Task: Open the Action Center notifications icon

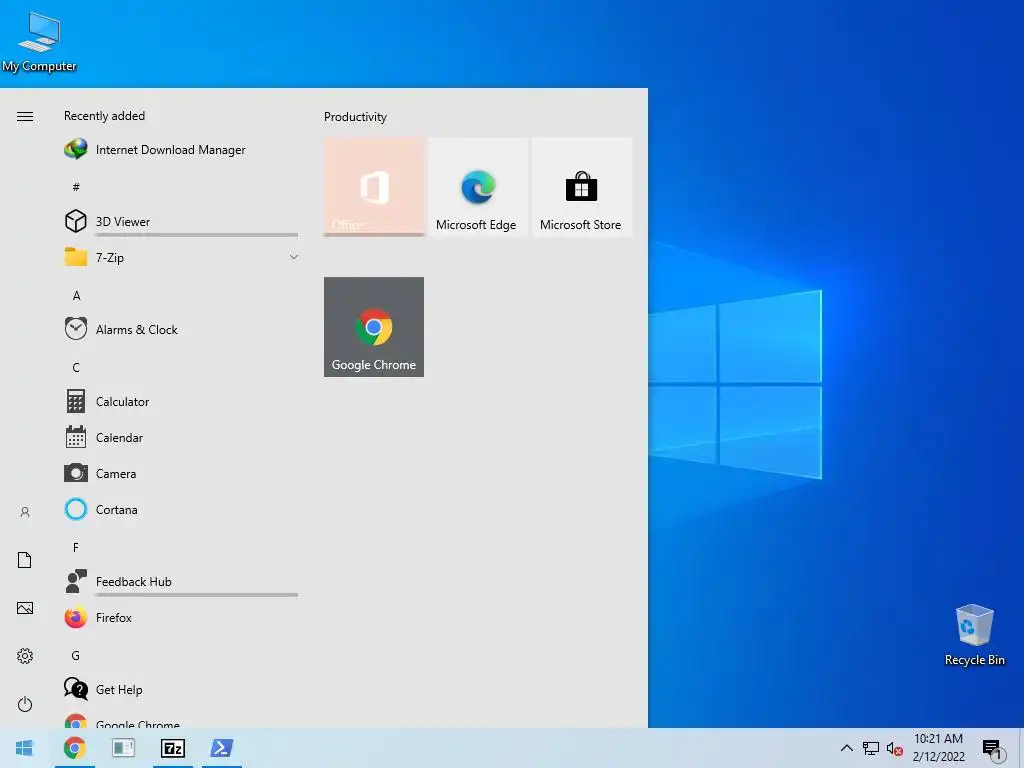Action: (993, 748)
